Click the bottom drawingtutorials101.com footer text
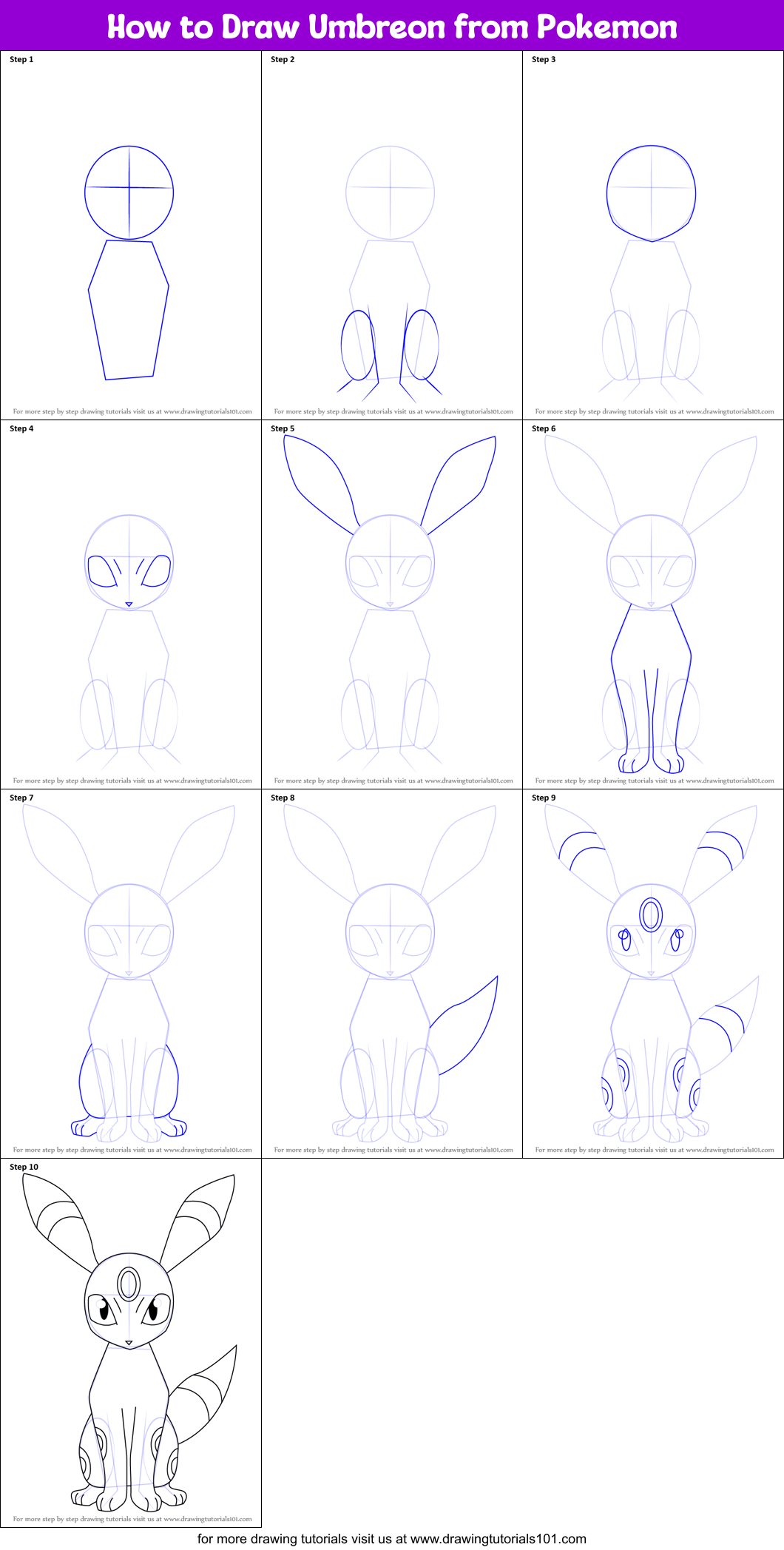This screenshot has height=1550, width=784. point(392,1539)
